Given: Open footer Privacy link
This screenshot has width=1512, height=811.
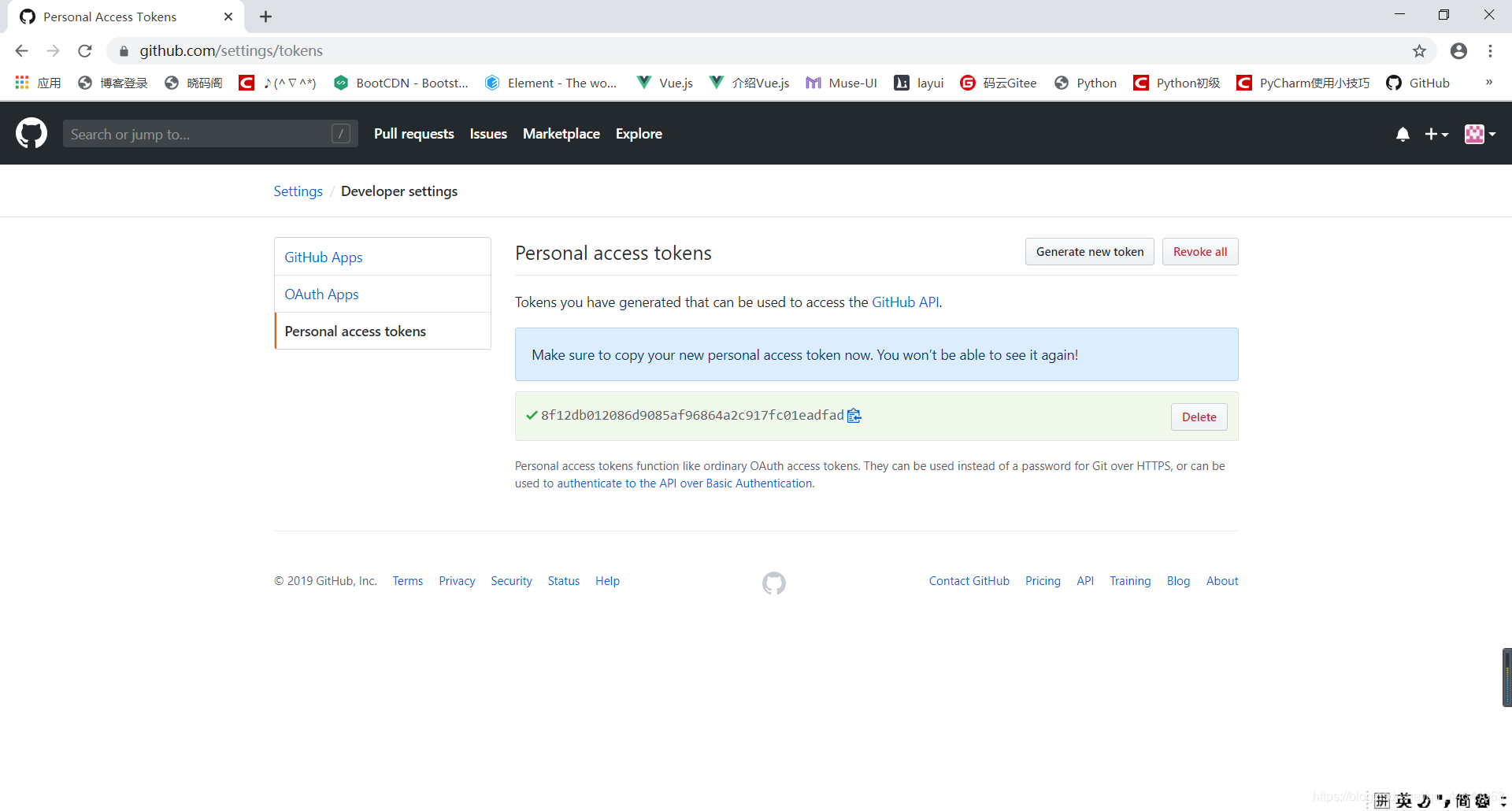Looking at the screenshot, I should (457, 581).
